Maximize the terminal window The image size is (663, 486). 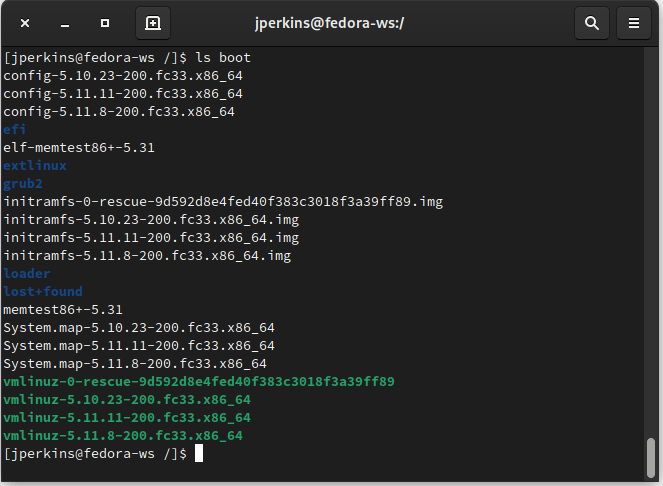(105, 23)
